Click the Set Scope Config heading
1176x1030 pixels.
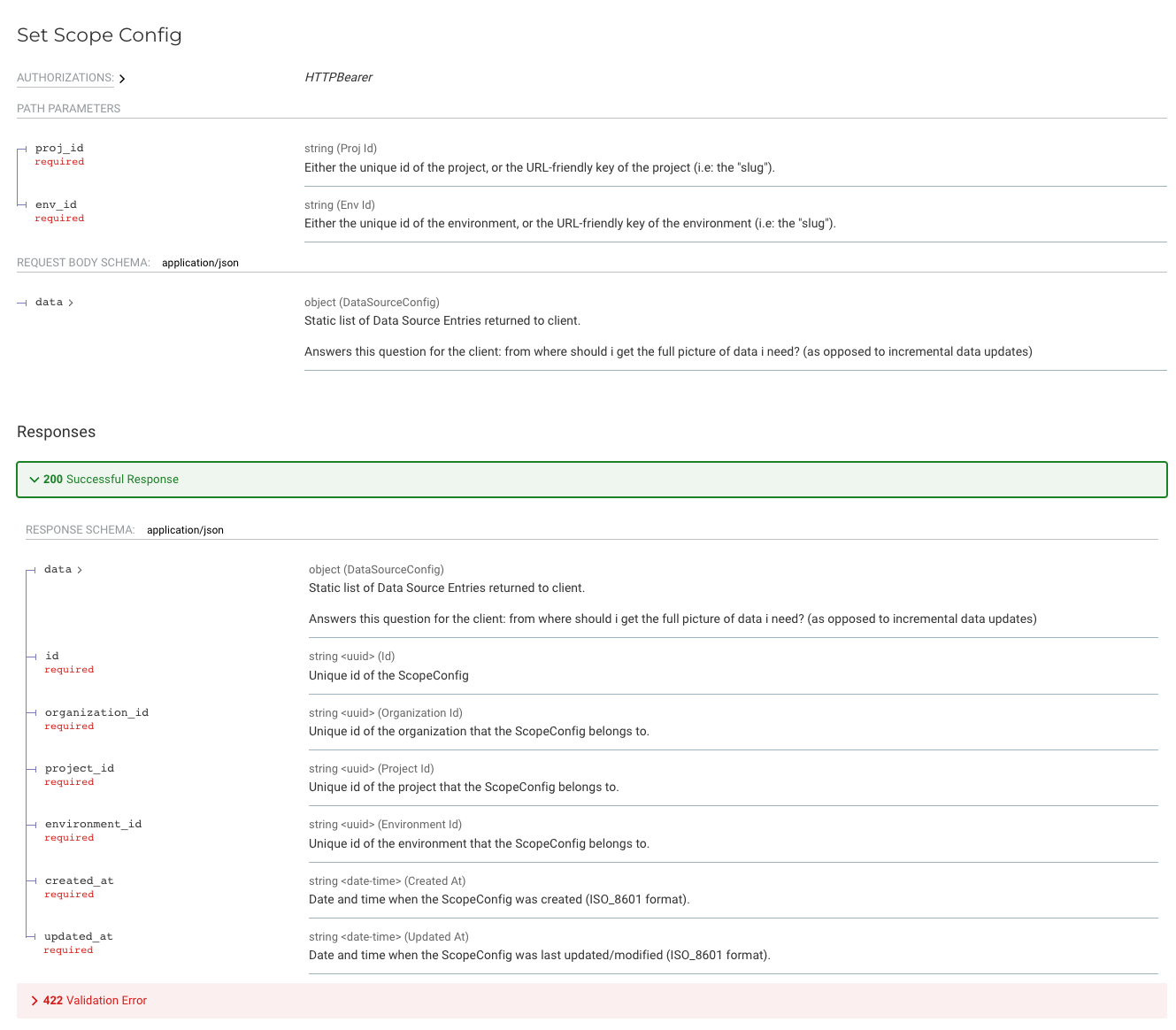99,35
